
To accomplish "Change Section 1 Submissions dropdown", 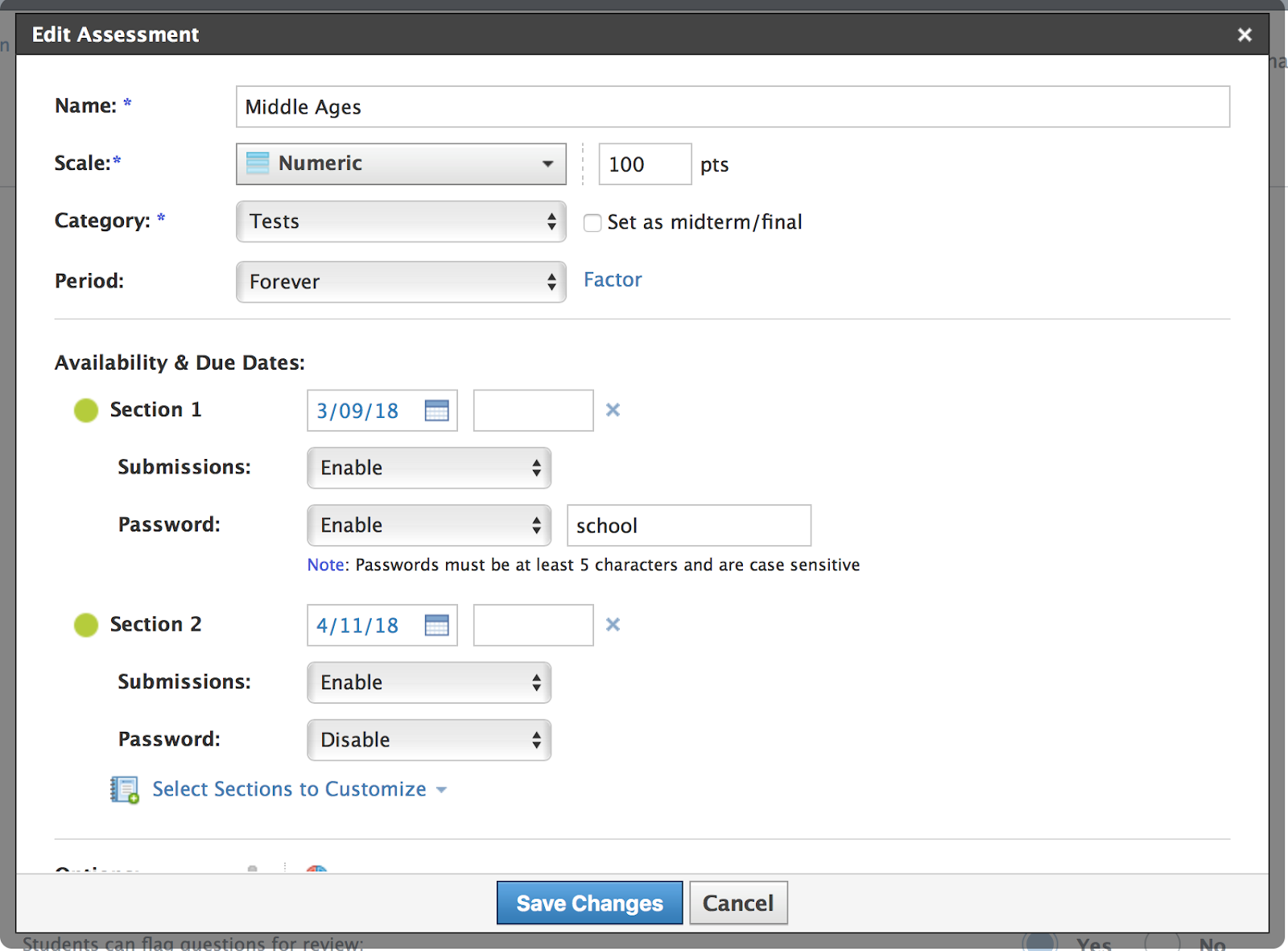I will 428,468.
